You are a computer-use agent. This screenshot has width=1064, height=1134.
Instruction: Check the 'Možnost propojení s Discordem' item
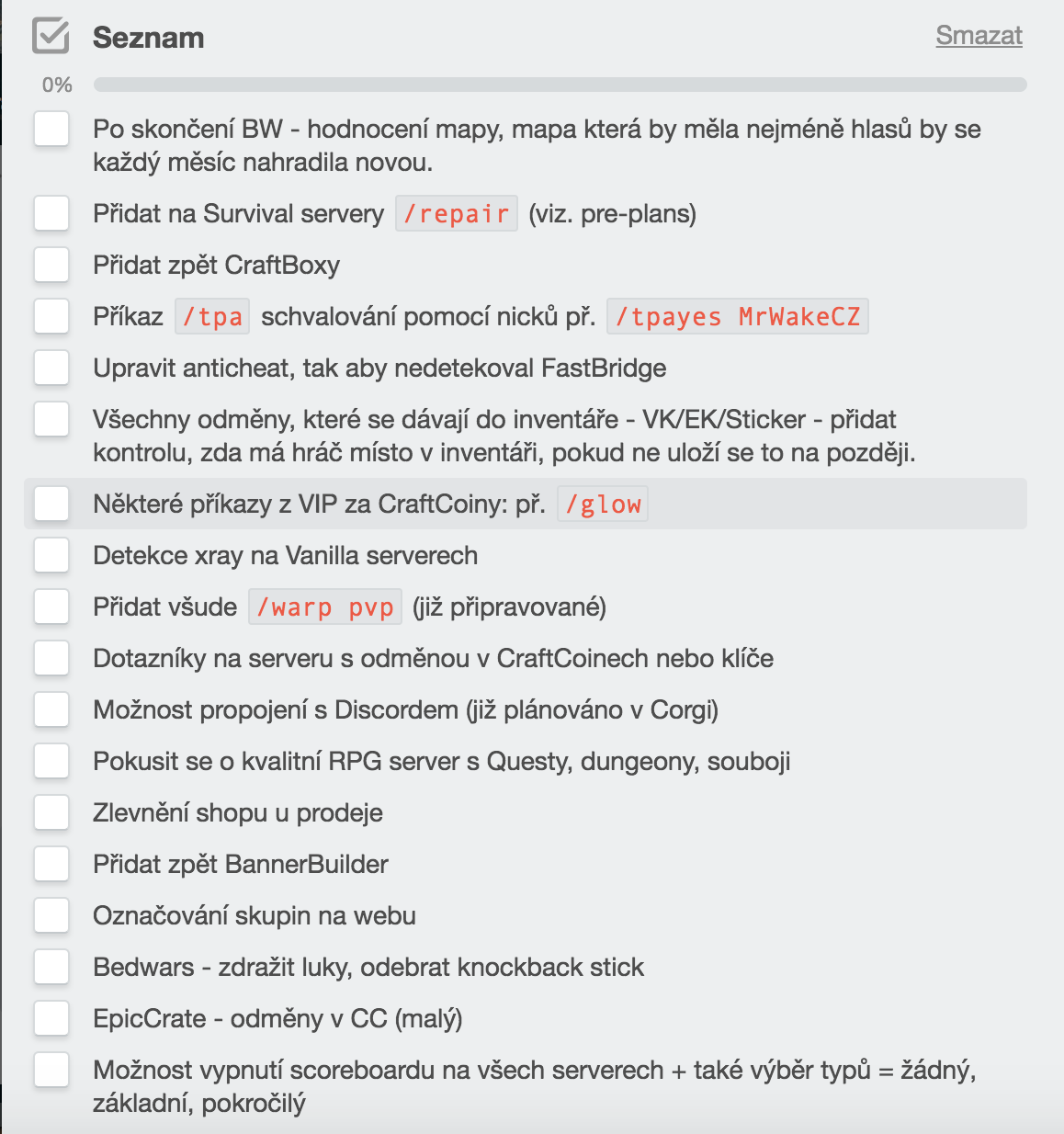click(x=51, y=709)
